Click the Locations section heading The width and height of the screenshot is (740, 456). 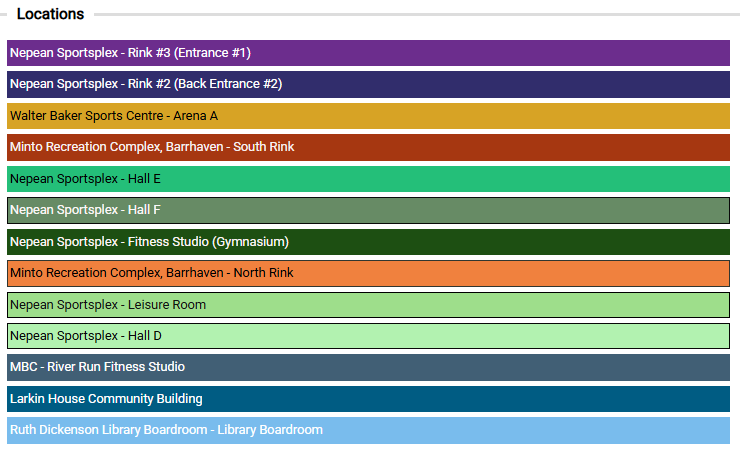[50, 14]
